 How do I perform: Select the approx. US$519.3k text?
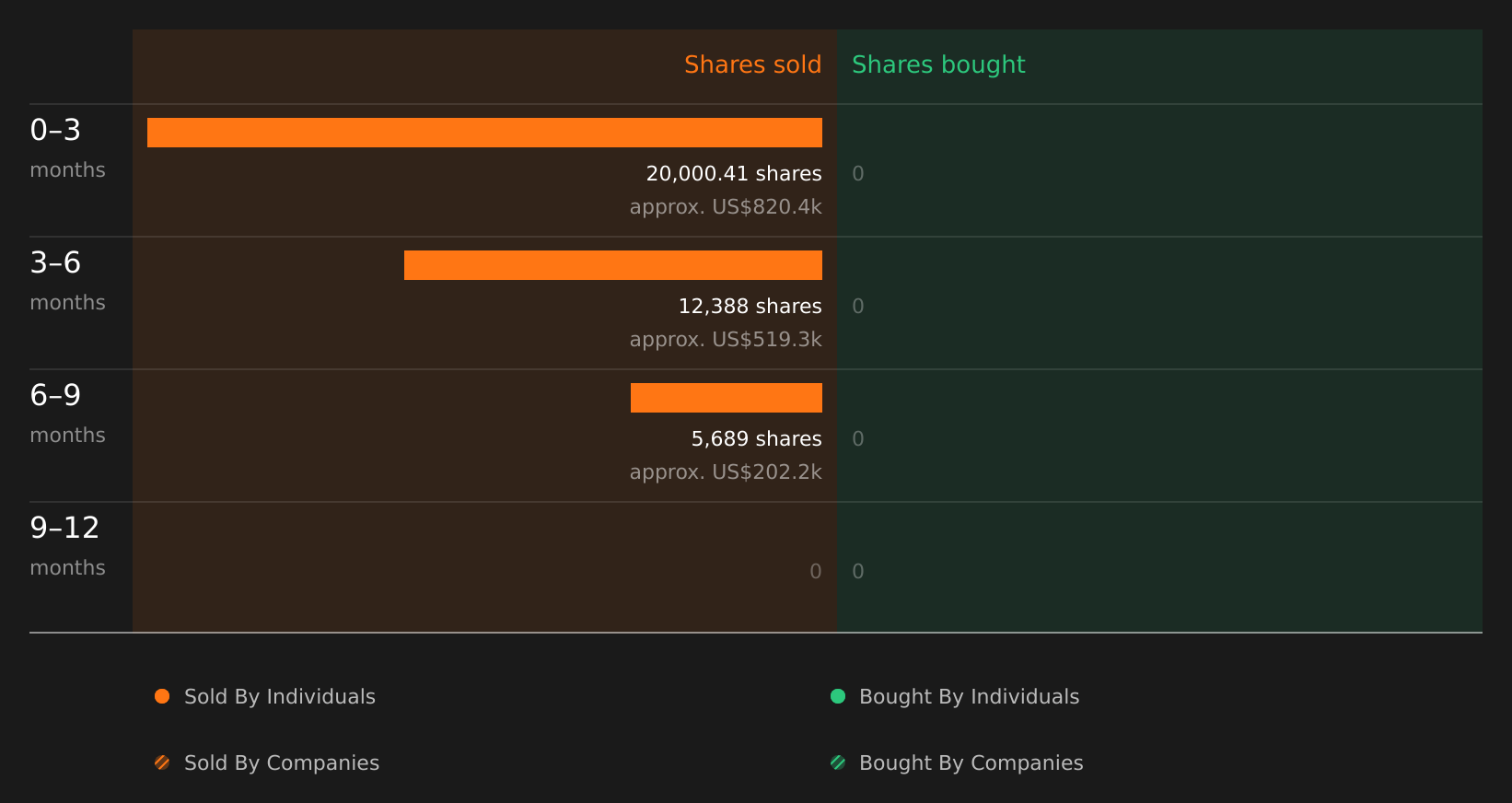pos(726,340)
